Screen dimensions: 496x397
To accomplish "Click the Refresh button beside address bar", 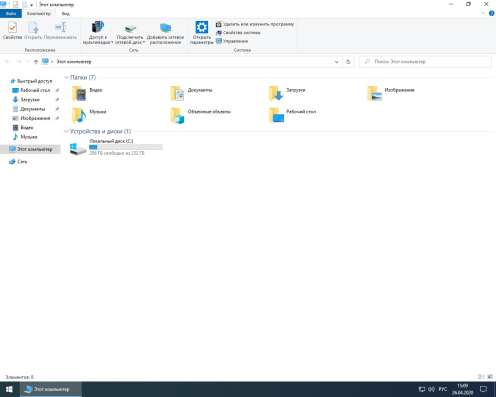I will [x=348, y=62].
